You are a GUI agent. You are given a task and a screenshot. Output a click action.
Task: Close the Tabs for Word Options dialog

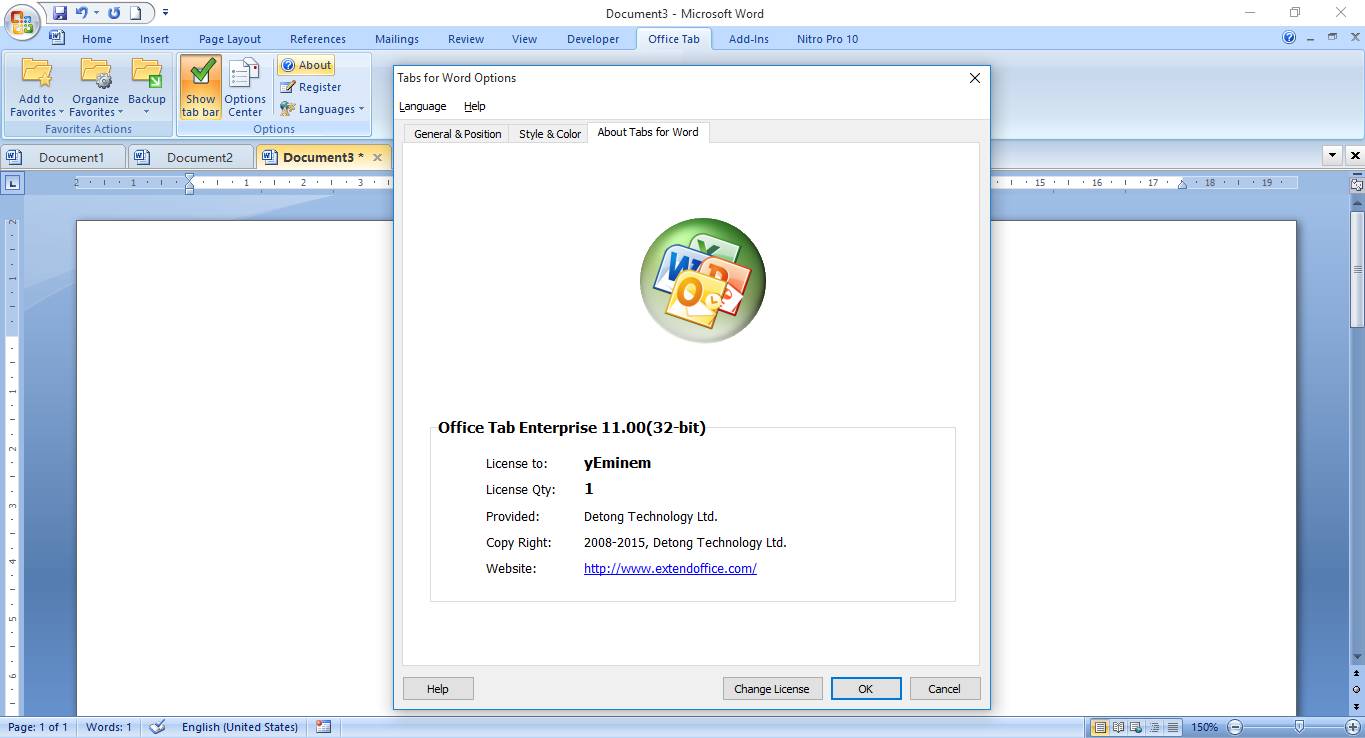point(975,78)
